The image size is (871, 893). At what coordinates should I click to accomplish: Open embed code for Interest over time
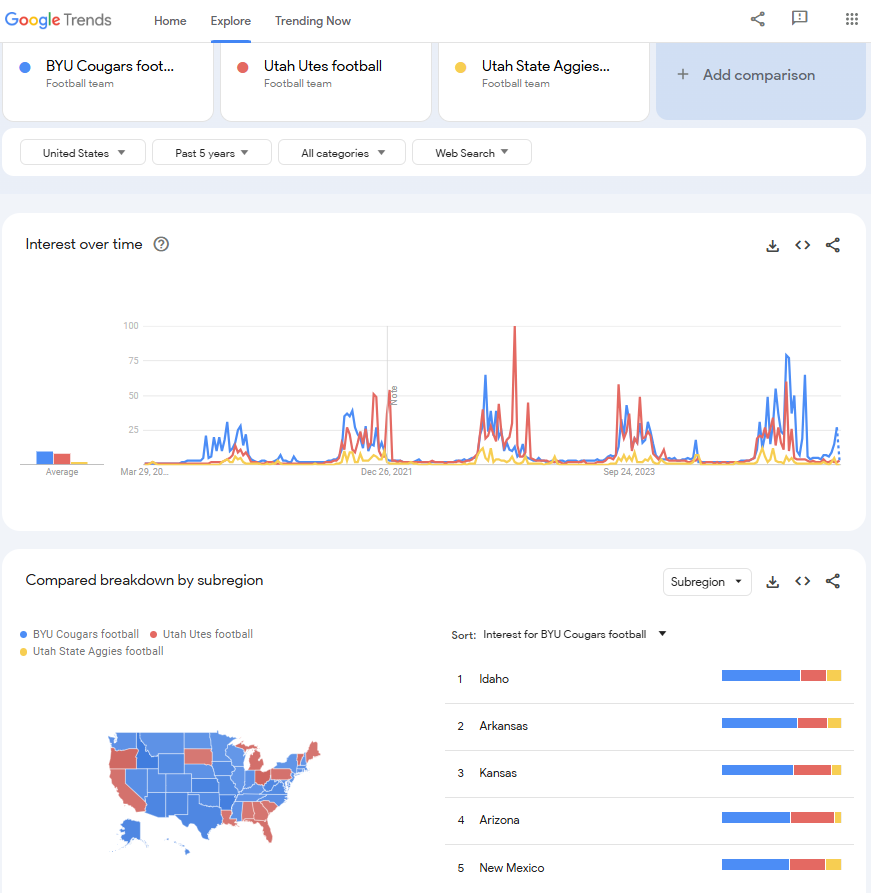click(x=803, y=245)
